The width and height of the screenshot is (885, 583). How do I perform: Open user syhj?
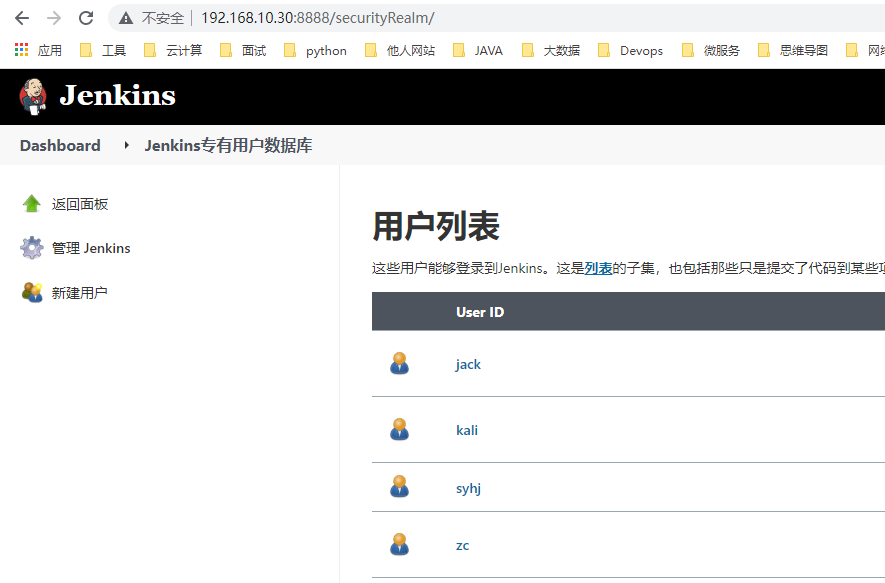(x=468, y=488)
